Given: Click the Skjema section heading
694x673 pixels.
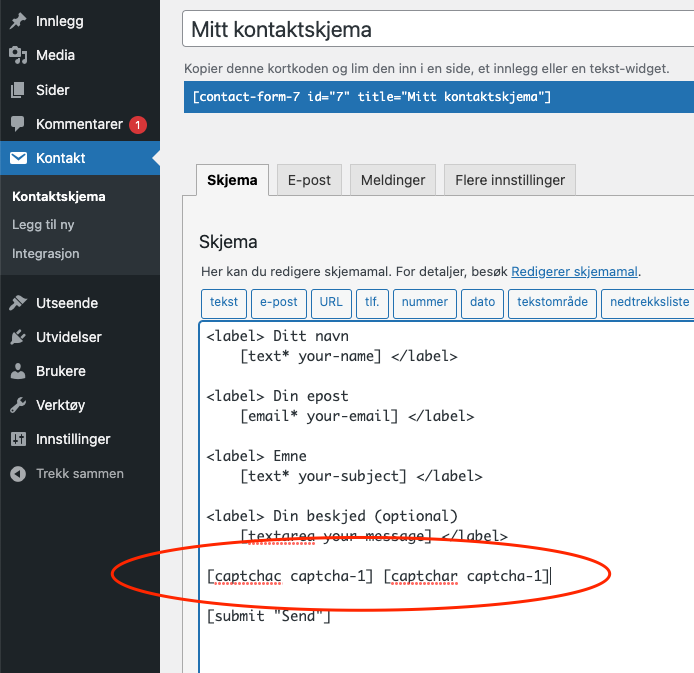Looking at the screenshot, I should (x=228, y=242).
